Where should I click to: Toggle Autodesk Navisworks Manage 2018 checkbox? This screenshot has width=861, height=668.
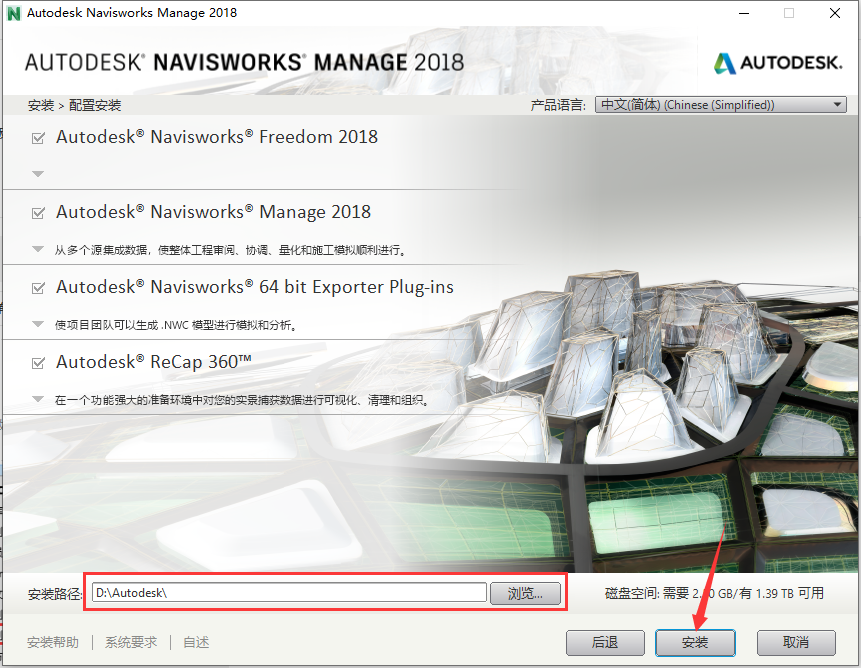[x=38, y=213]
